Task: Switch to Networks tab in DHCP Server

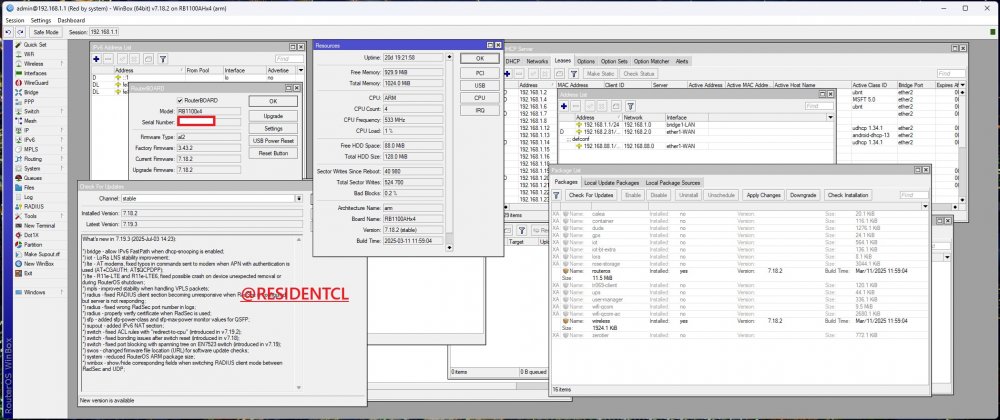Action: pyautogui.click(x=537, y=61)
